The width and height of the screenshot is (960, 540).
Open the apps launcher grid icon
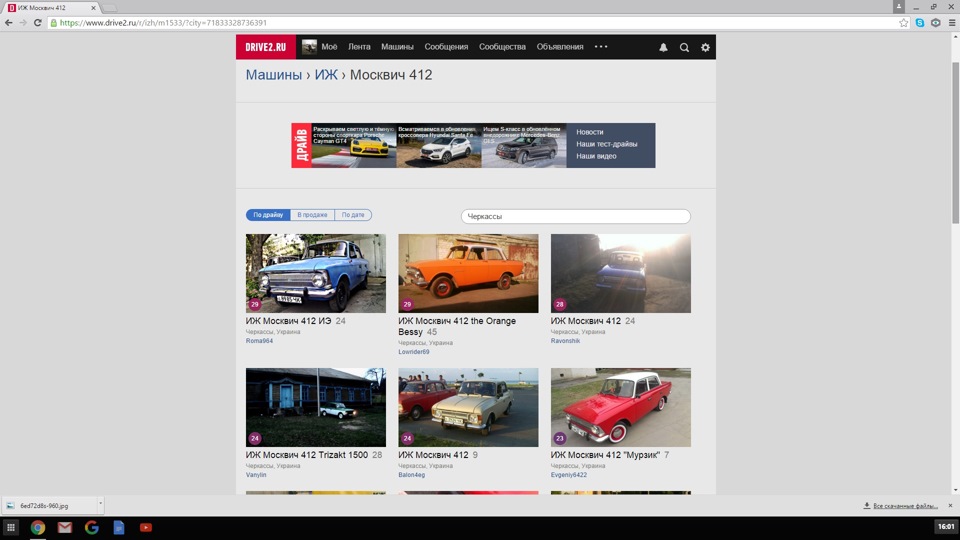pos(11,527)
